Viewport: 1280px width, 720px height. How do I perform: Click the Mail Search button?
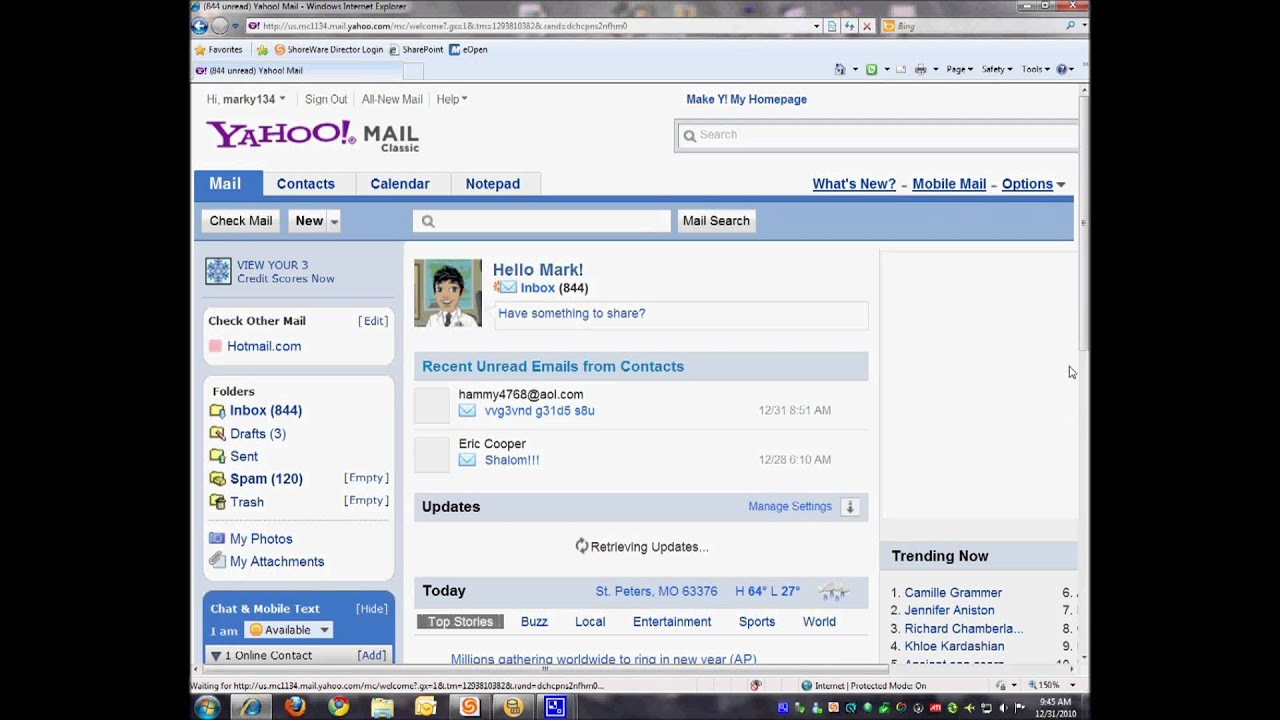pos(716,221)
